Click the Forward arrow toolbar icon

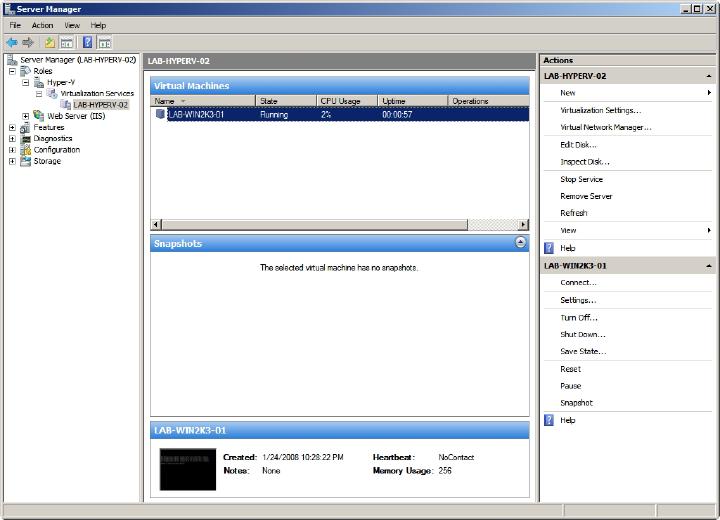[x=28, y=43]
